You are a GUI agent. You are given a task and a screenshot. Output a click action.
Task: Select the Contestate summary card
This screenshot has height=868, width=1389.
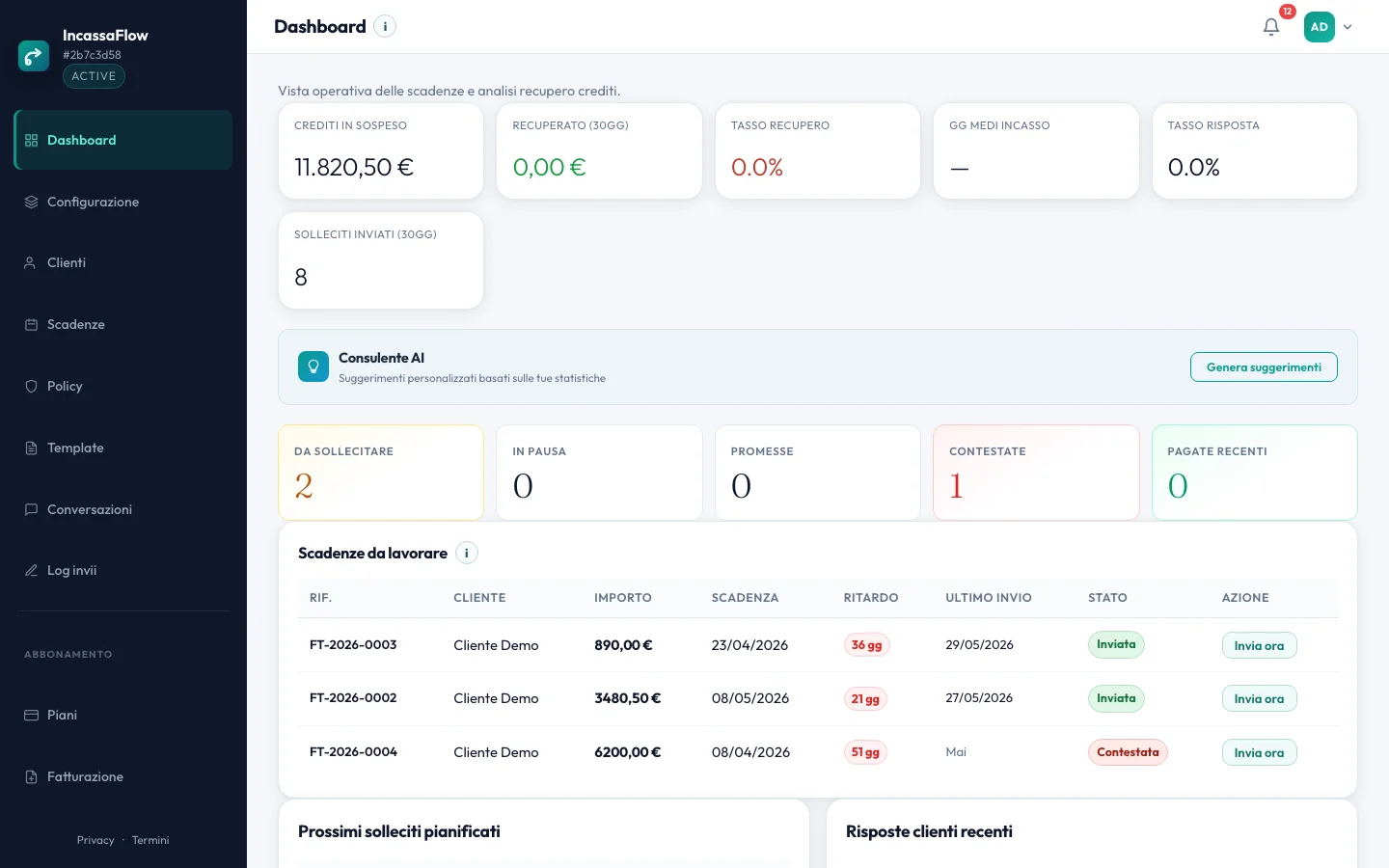tap(1036, 473)
